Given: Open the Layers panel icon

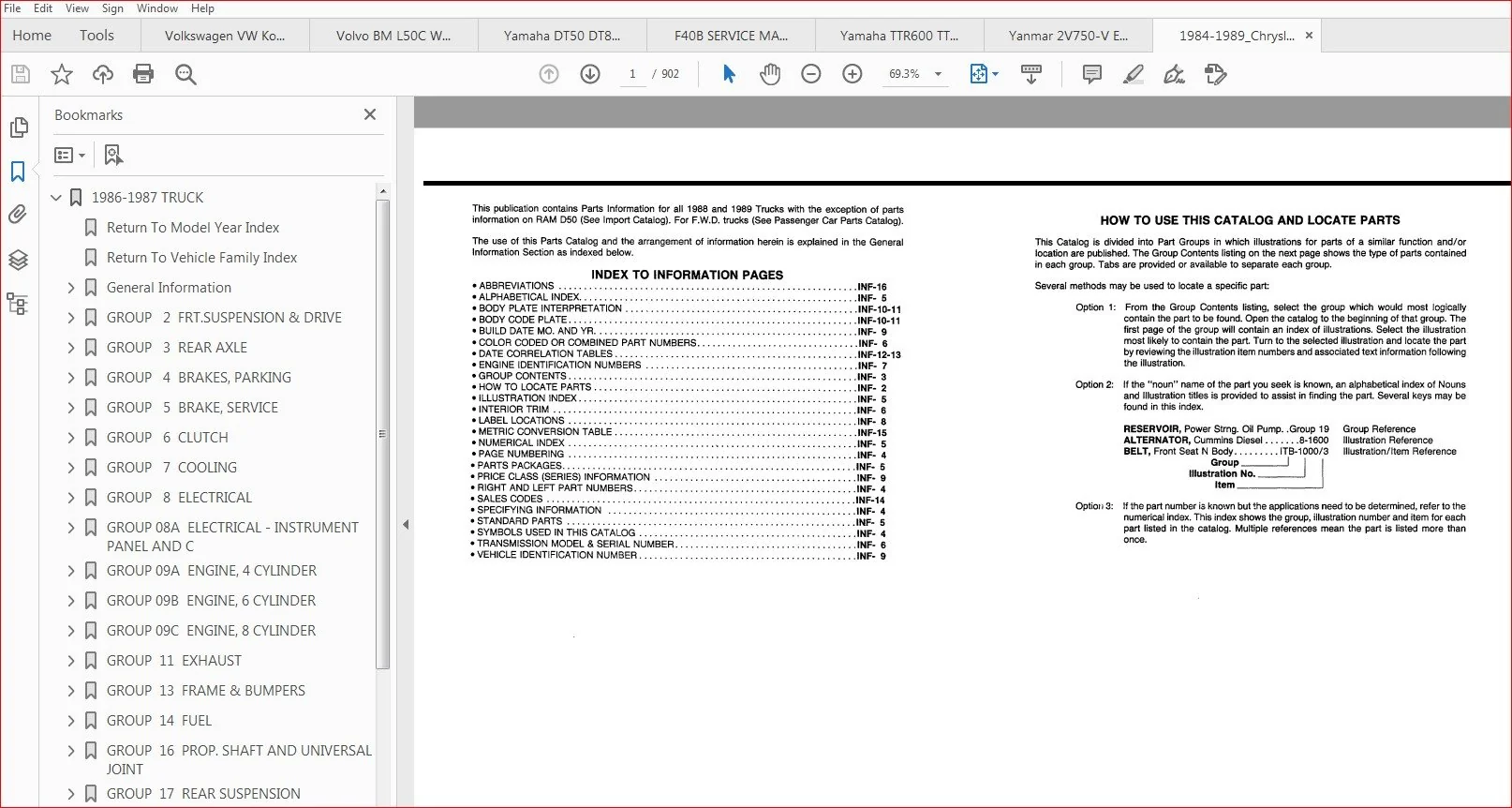Looking at the screenshot, I should pos(18,260).
